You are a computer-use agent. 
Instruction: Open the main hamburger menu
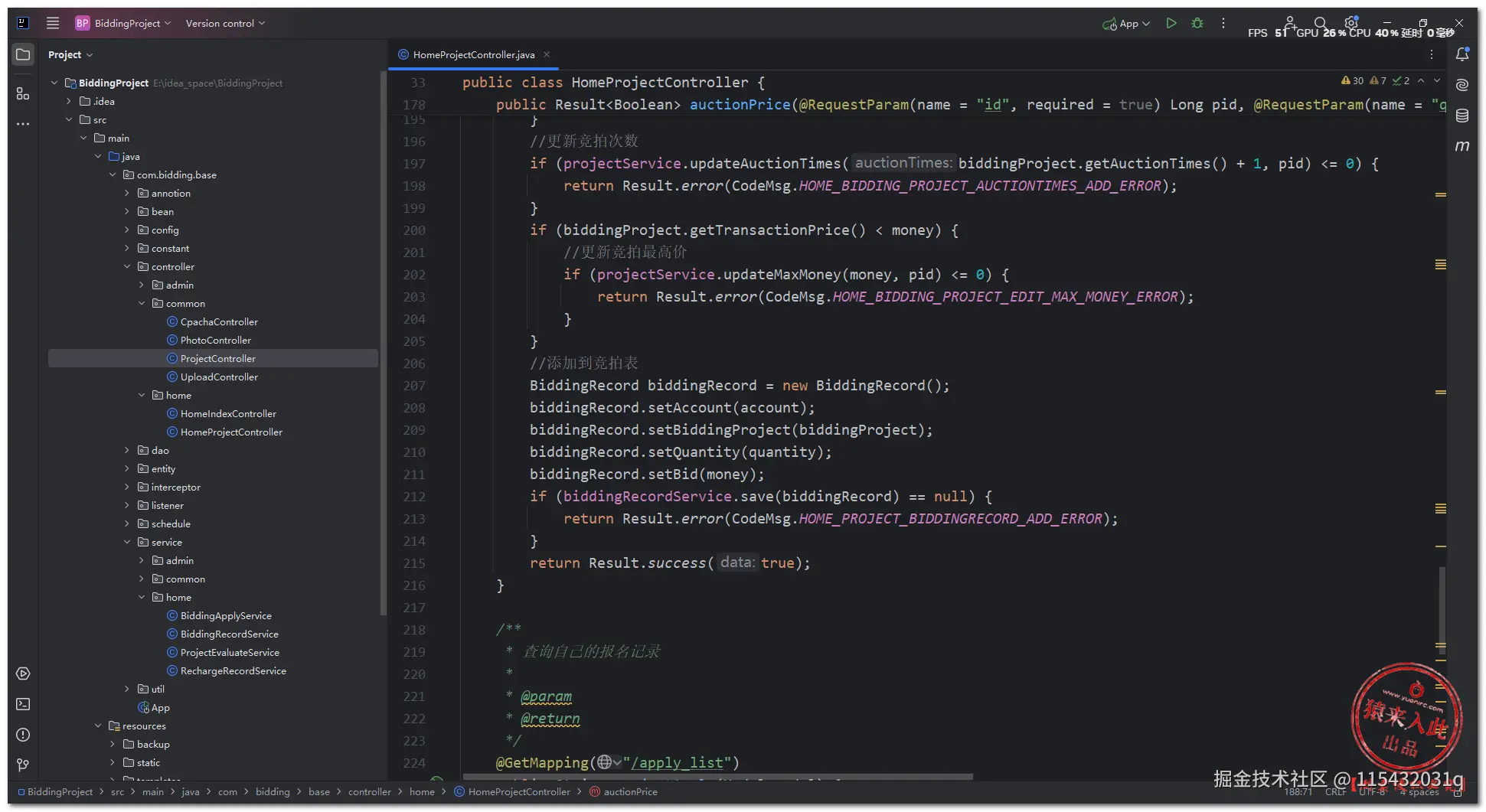pyautogui.click(x=53, y=23)
